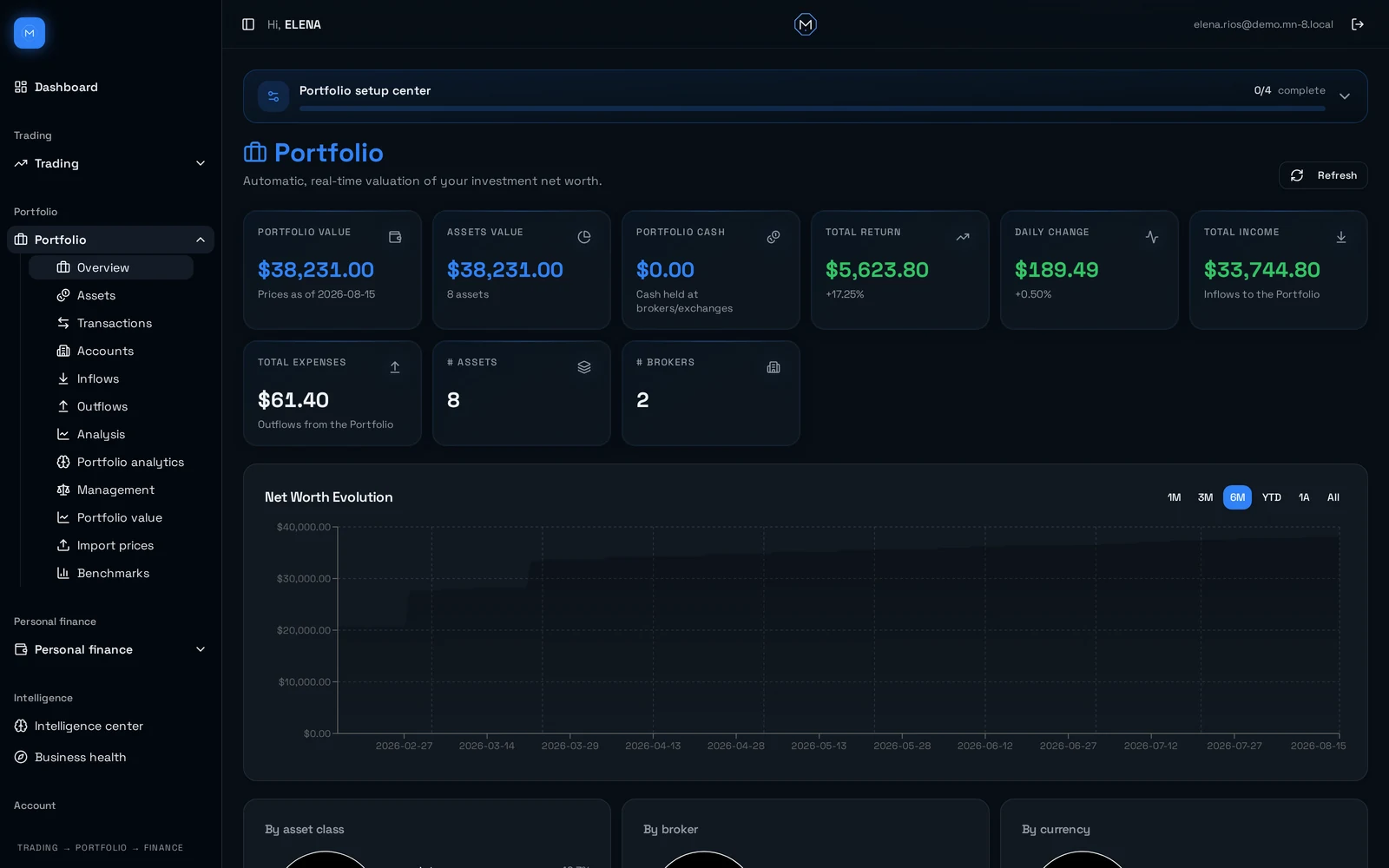Viewport: 1389px width, 868px height.
Task: Click the +17.25% return percentage
Action: pos(845,294)
